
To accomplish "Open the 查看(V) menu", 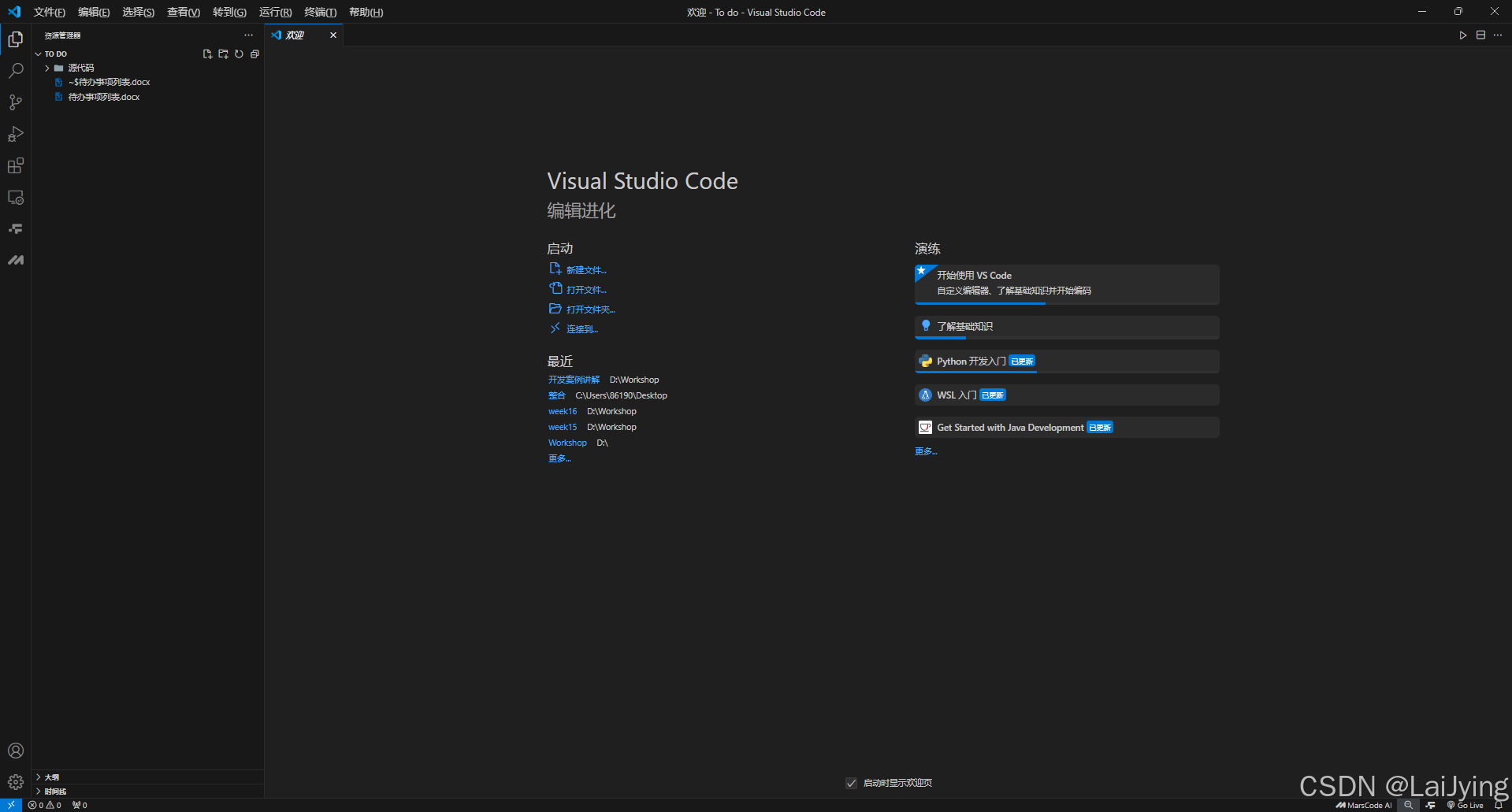I will pos(184,12).
